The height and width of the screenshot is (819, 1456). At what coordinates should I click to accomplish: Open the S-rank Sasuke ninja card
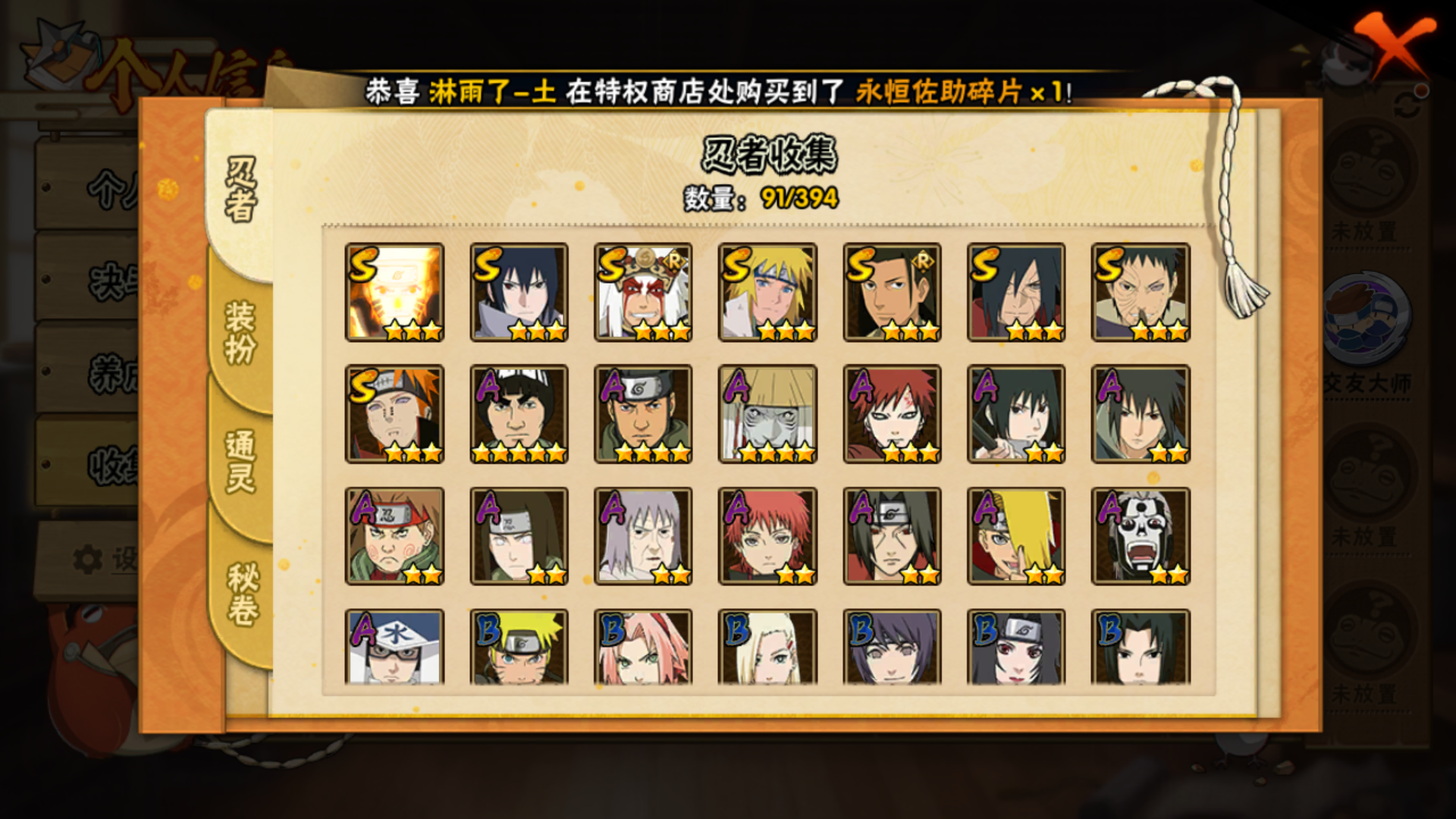point(519,292)
